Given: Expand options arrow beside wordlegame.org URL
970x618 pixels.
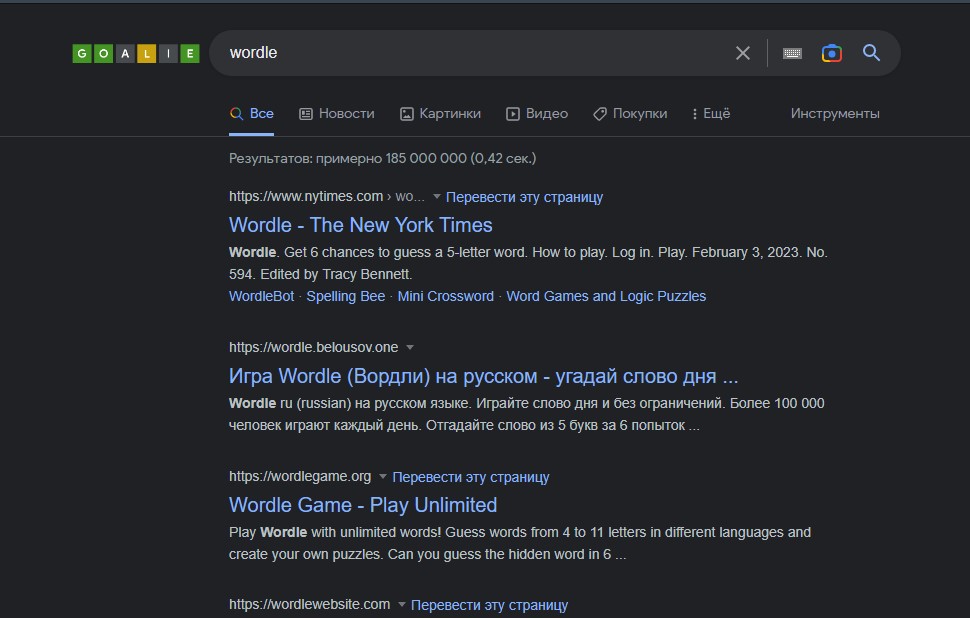Looking at the screenshot, I should [x=383, y=477].
